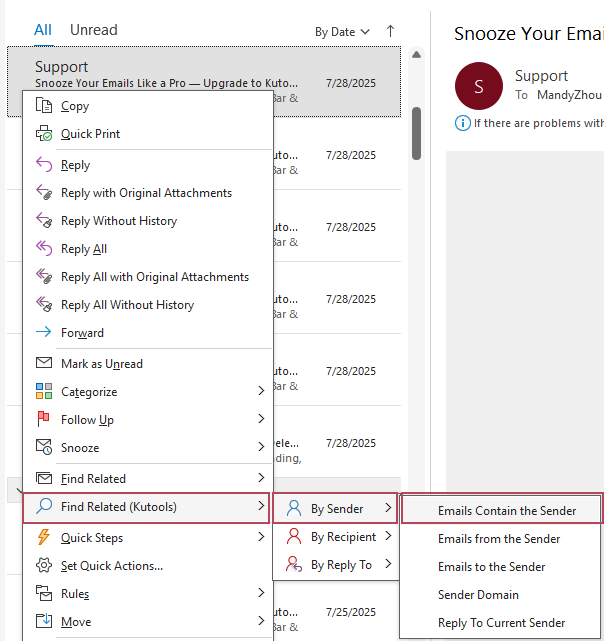Click the Reply Without History icon

tap(44, 220)
